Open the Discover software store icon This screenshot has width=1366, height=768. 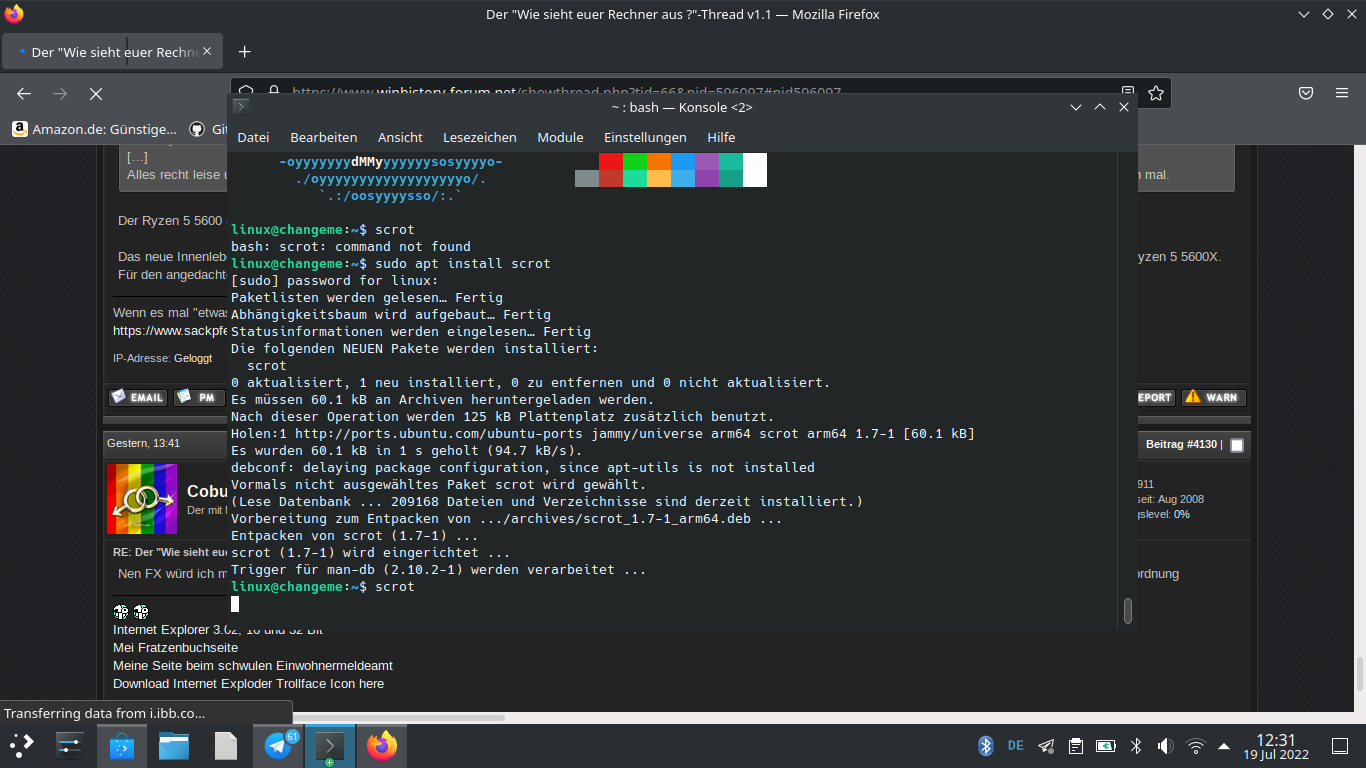point(122,746)
